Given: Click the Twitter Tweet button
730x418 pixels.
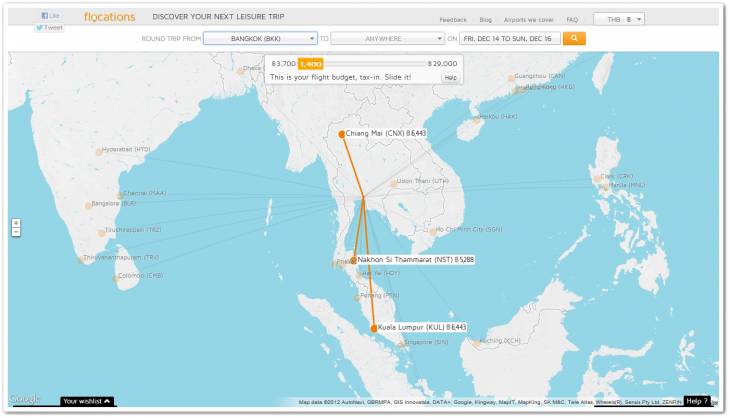Looking at the screenshot, I should (49, 28).
